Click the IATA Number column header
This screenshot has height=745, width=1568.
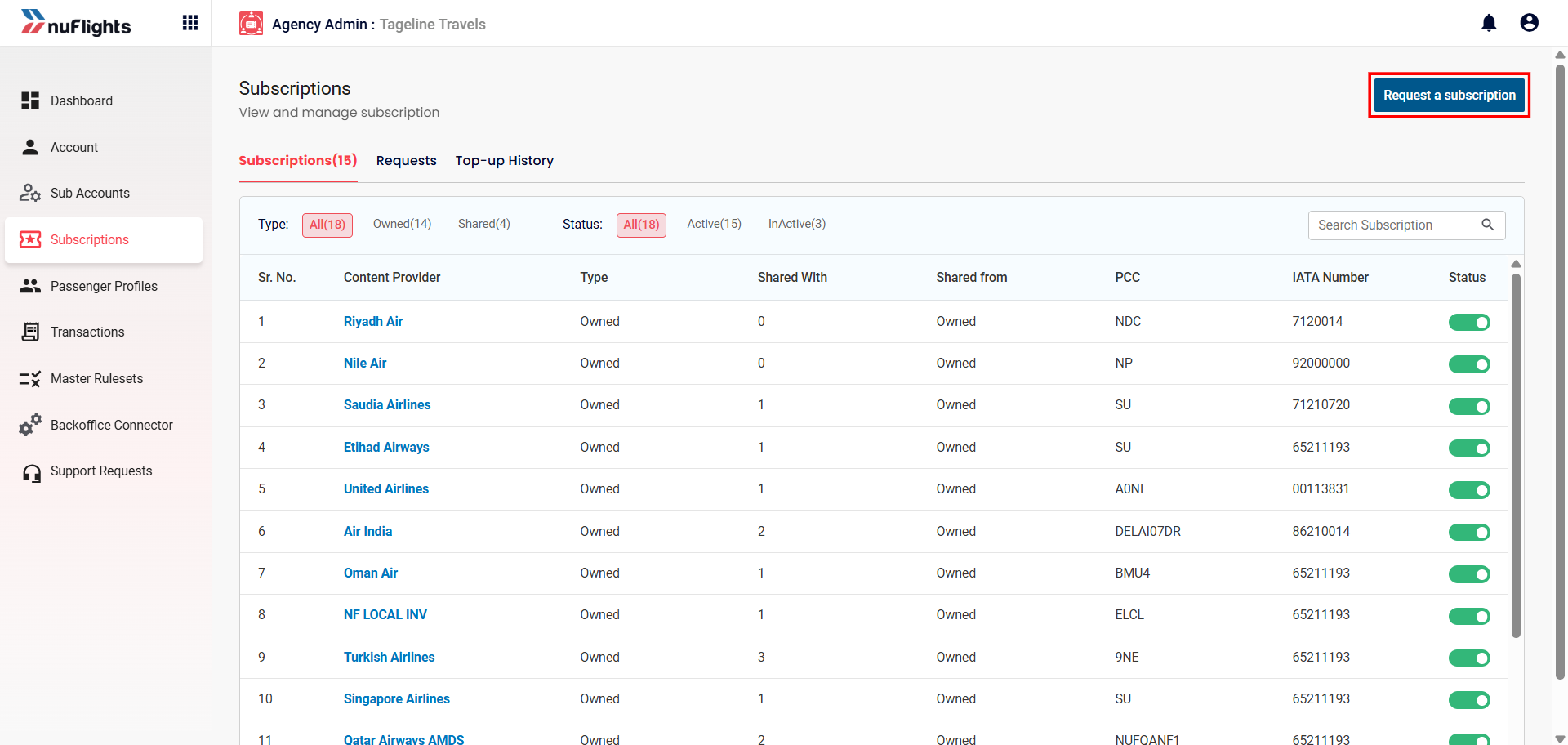point(1330,277)
